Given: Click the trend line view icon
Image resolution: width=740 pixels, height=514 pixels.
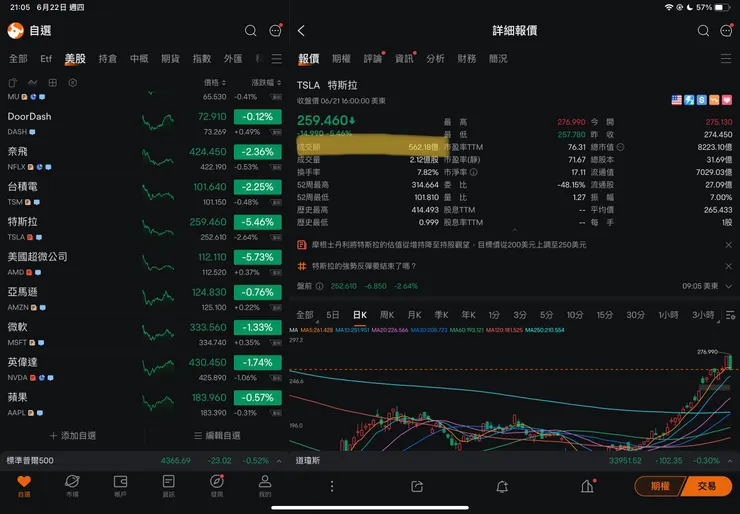Looking at the screenshot, I should pos(33,83).
